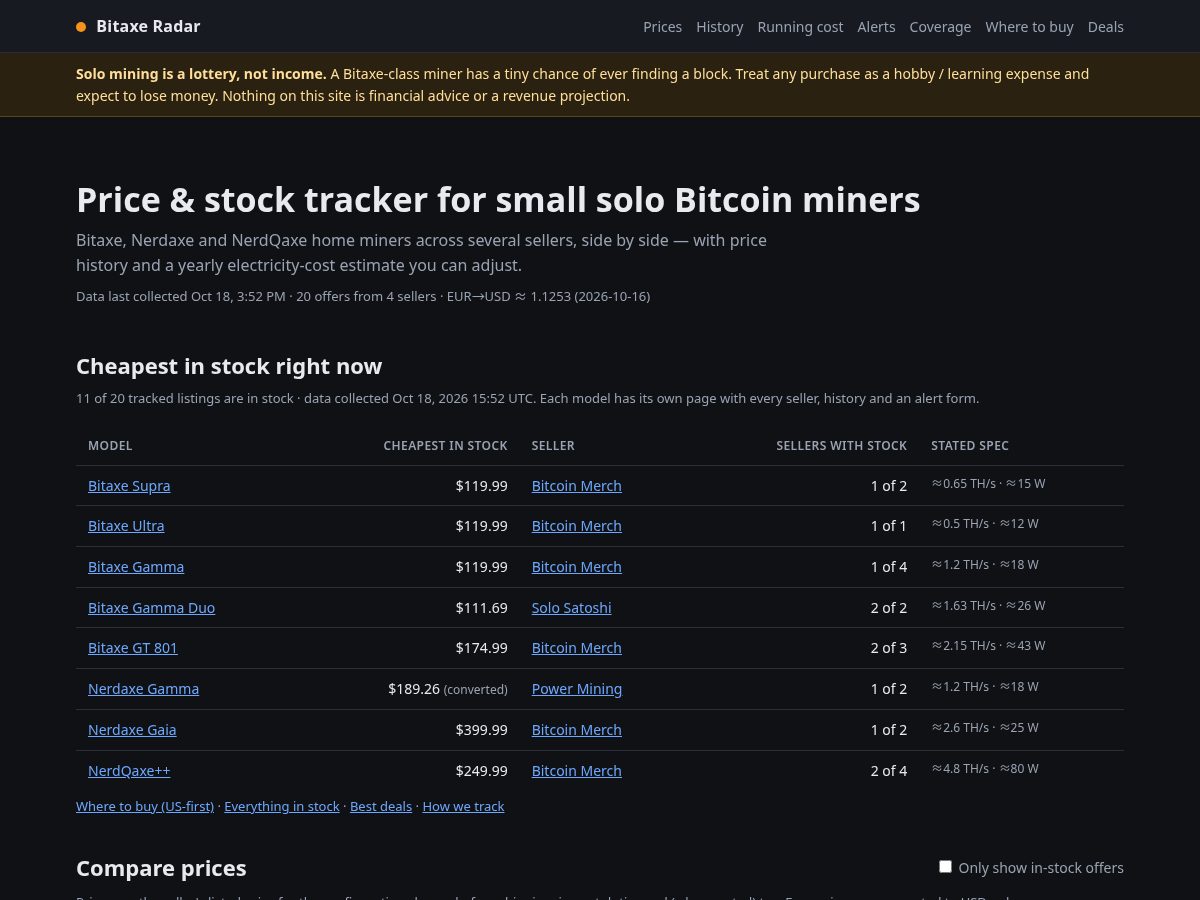
Task: Visit Bitcoin Merch seller in Nerdaxe Gaia row
Action: pos(577,730)
